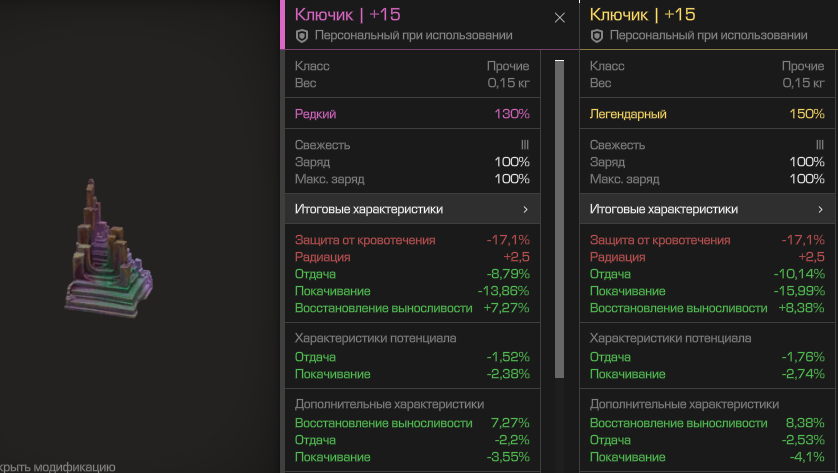Click the Класс label in the legendary panel

(607, 66)
